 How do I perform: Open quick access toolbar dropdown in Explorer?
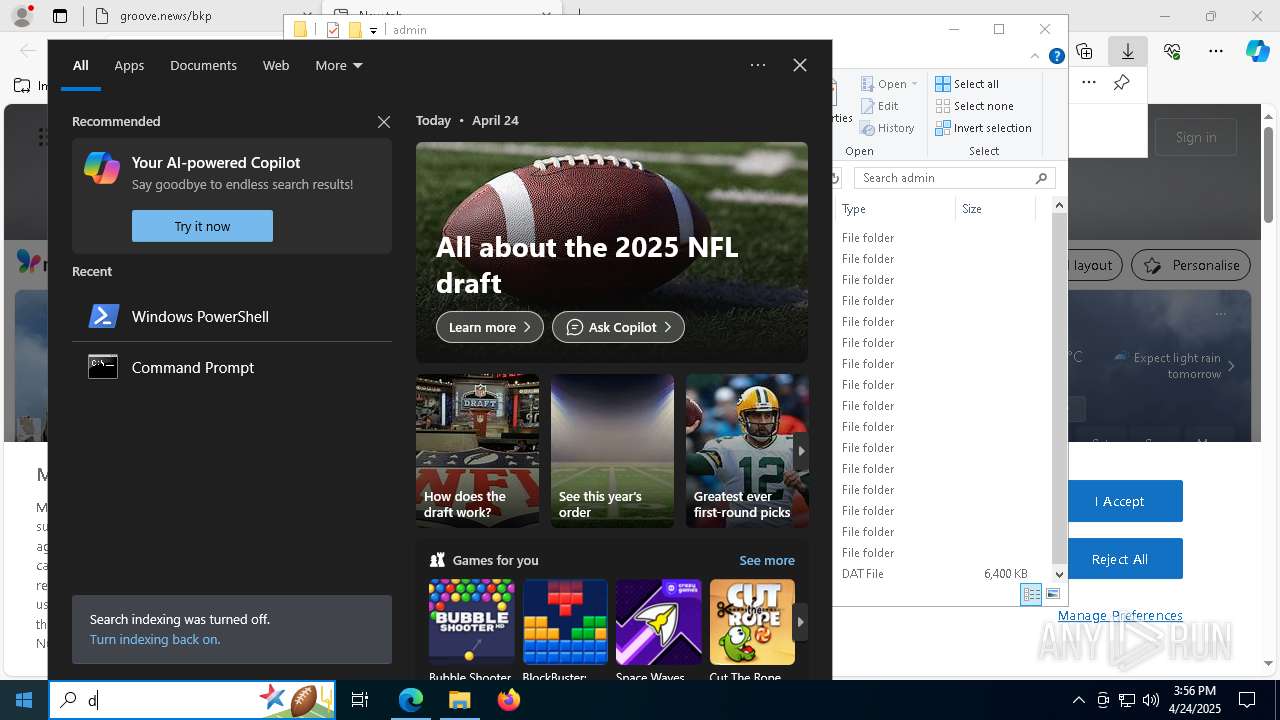[373, 30]
